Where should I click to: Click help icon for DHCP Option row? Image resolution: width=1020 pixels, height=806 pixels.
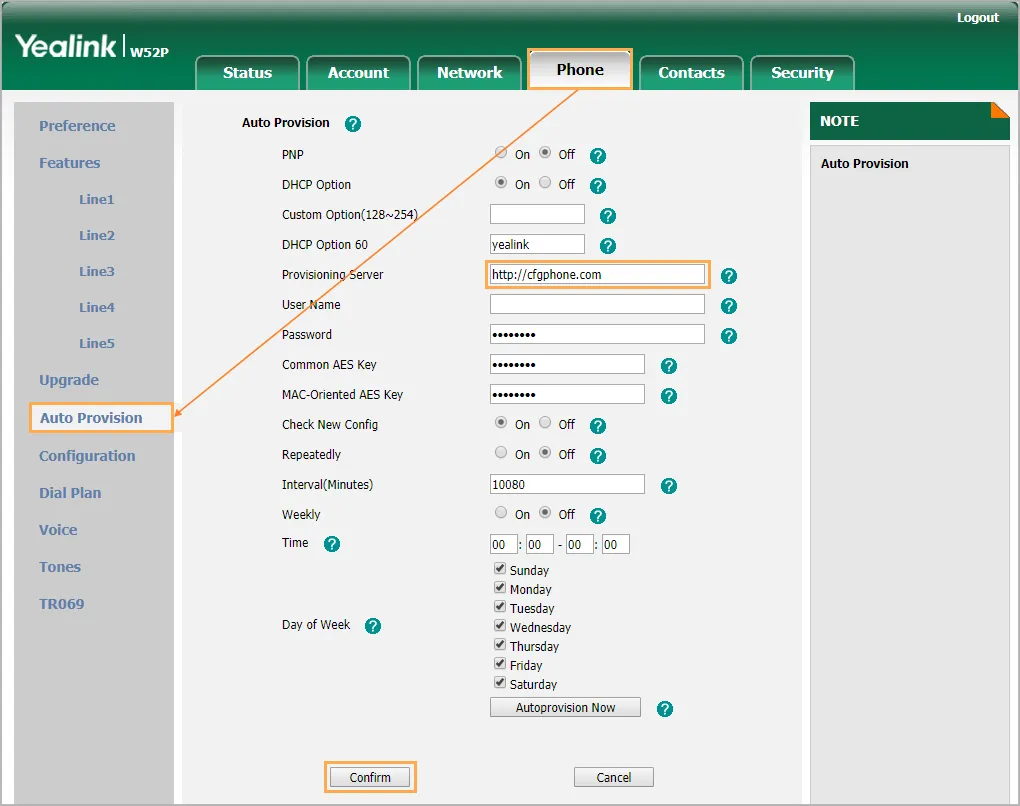(x=597, y=185)
